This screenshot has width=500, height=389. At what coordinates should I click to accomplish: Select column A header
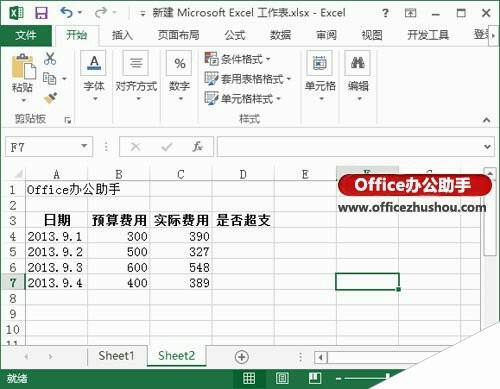tap(56, 174)
